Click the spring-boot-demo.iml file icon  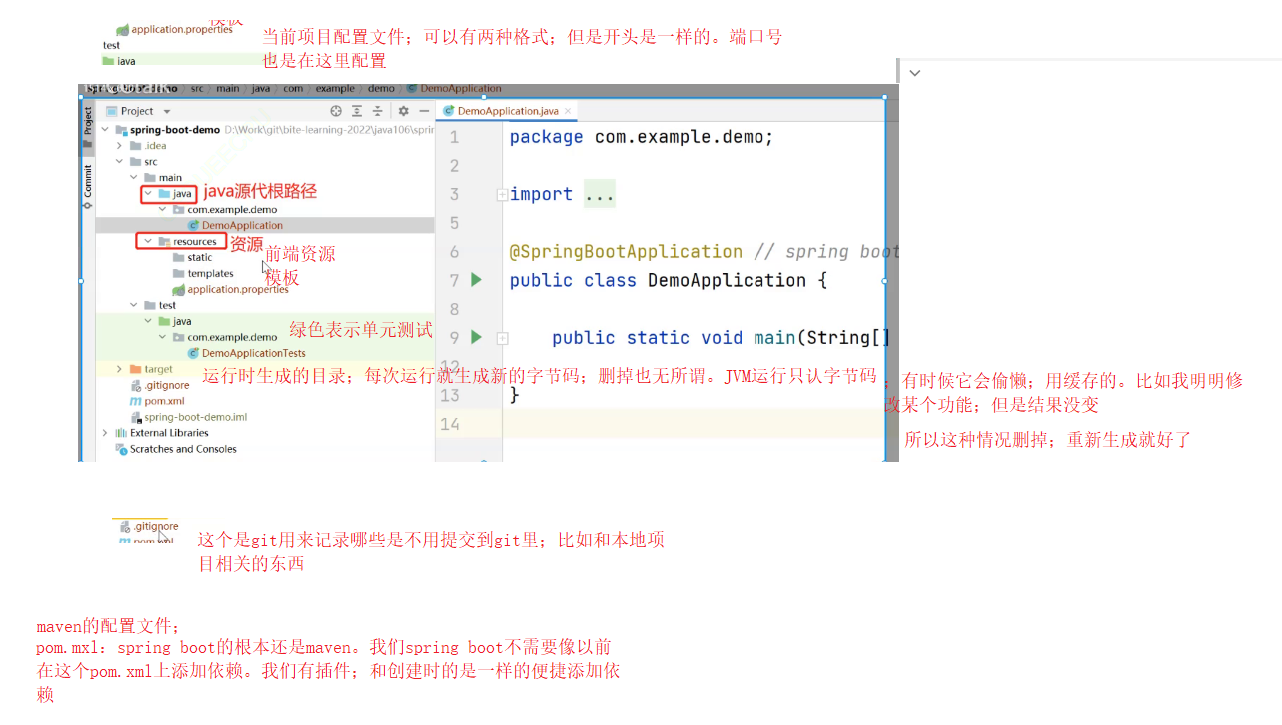click(137, 417)
